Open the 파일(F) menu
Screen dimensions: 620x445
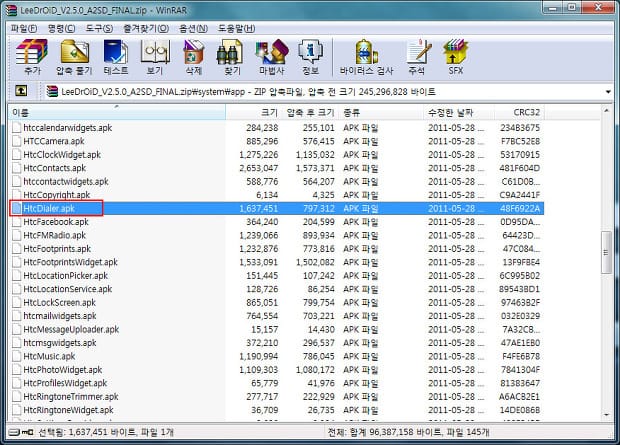(25, 27)
